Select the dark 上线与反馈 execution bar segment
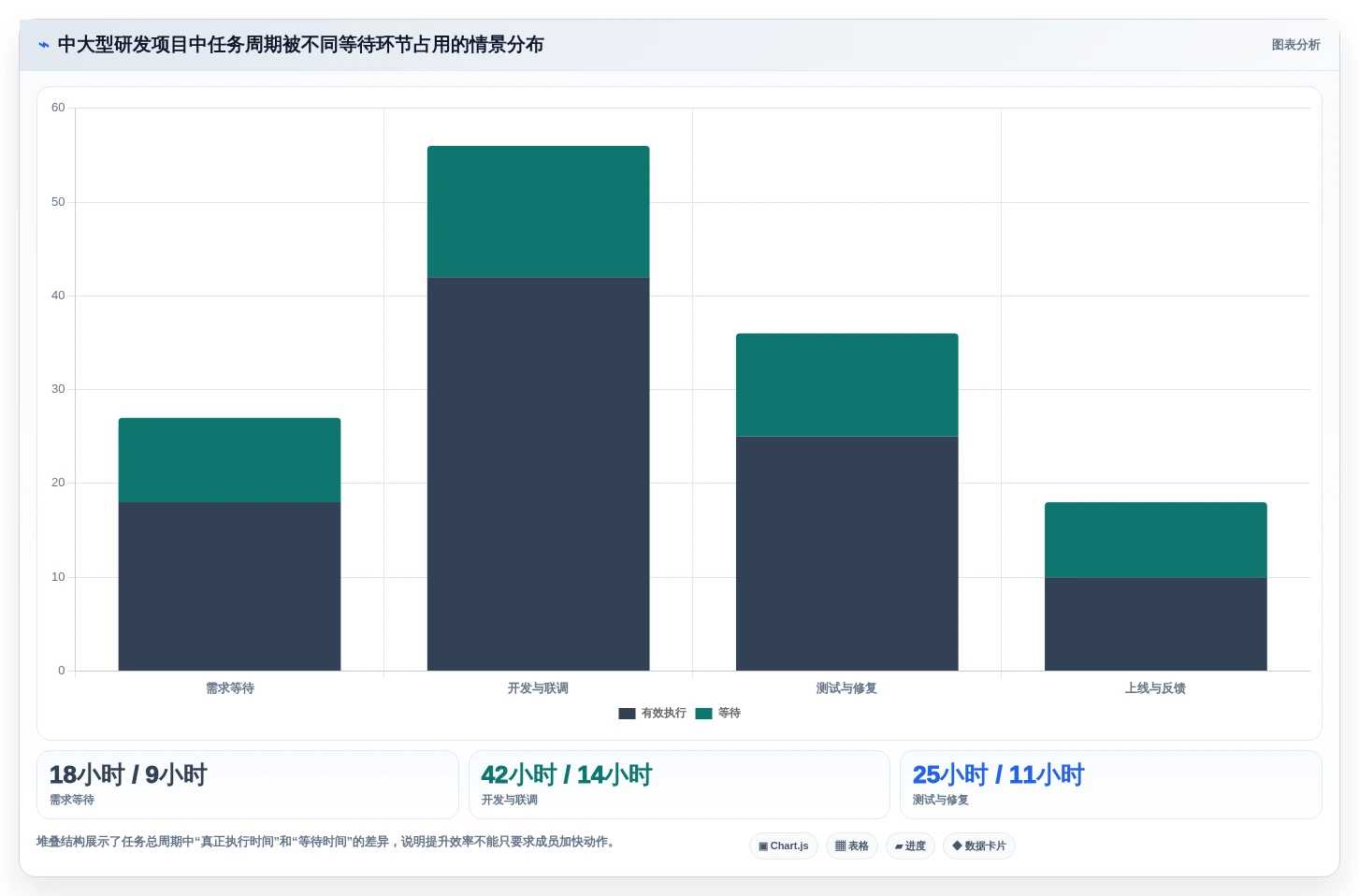This screenshot has height=896, width=1359. (1155, 624)
